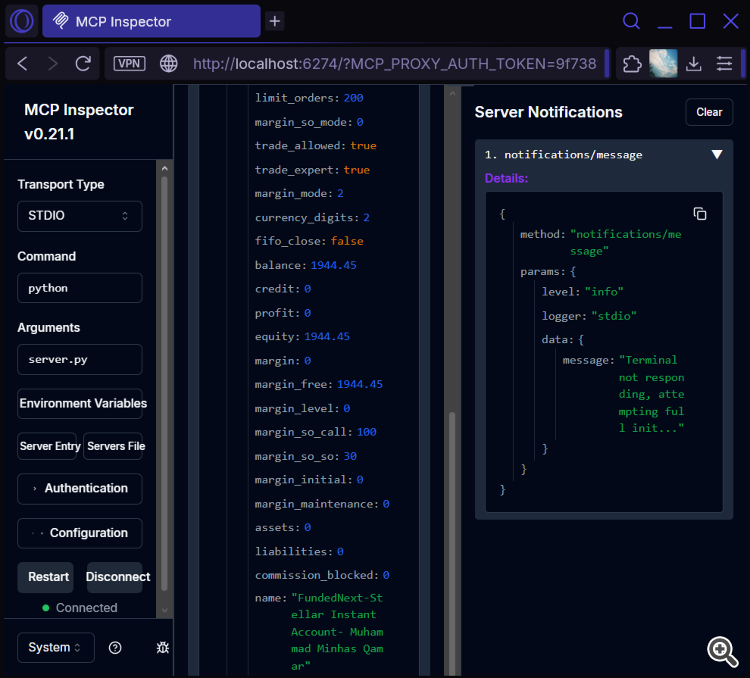Viewport: 750px width, 678px height.
Task: Click the 'MCP Inspector v0.21.1' heading
Action: [x=79, y=122]
